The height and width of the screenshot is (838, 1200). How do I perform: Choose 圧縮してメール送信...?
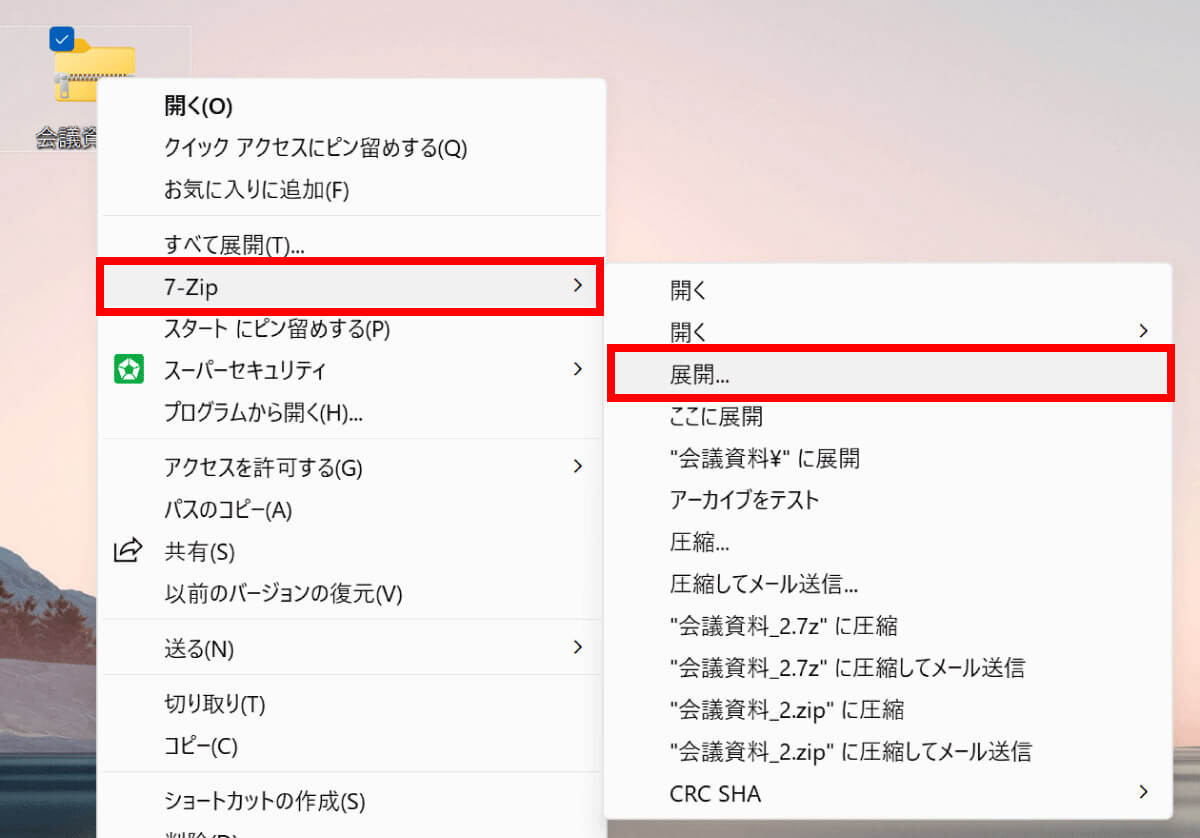889,584
